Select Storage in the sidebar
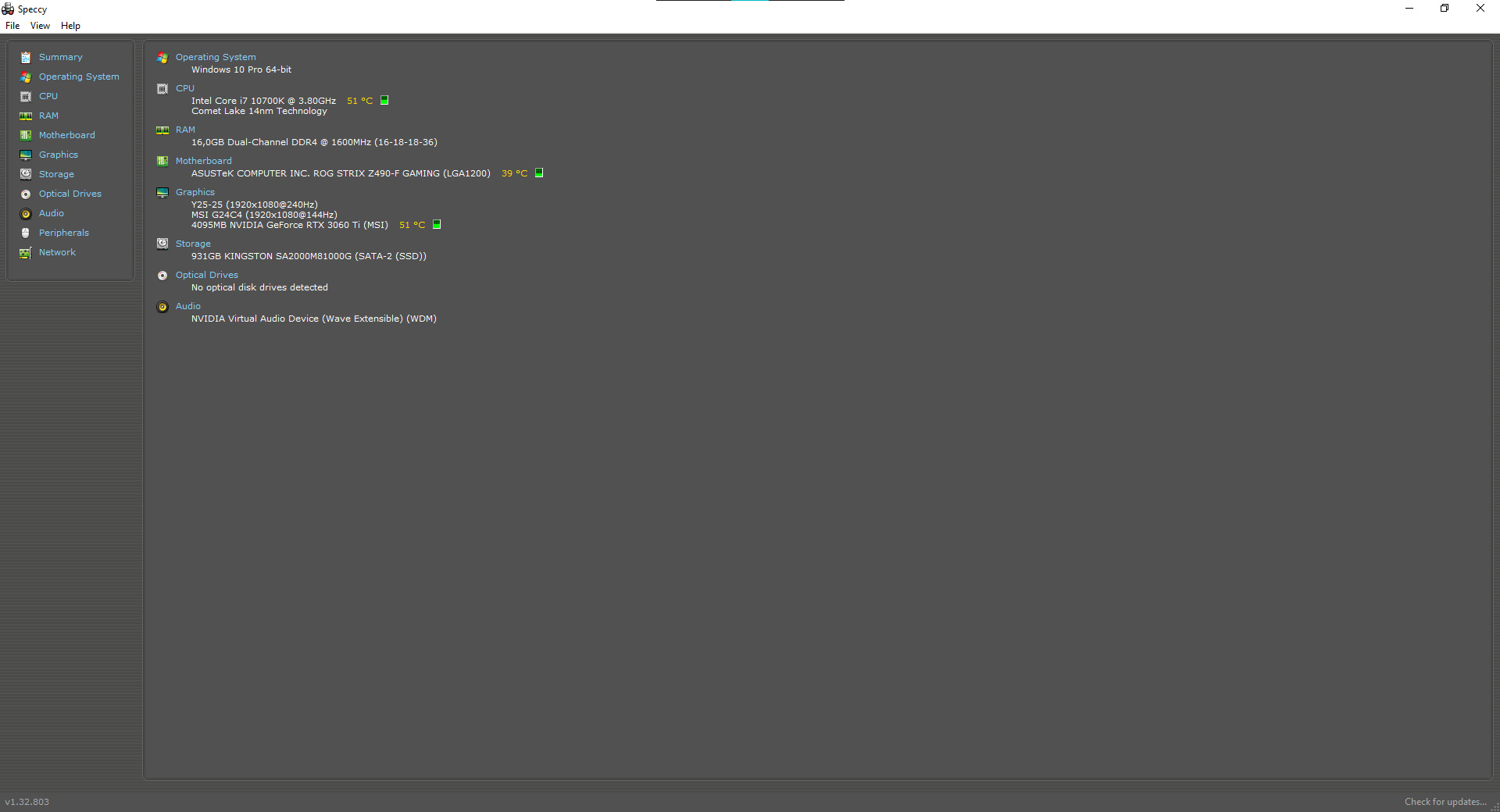Screen dimensions: 1500x812 [x=56, y=174]
